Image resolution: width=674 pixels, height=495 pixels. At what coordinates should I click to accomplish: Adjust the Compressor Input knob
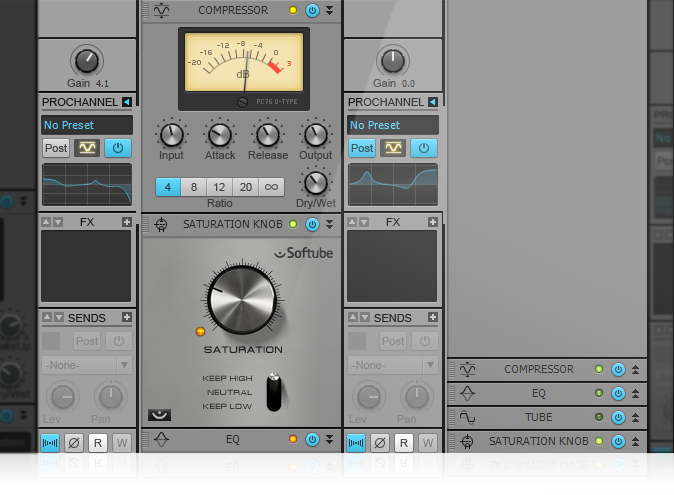(x=172, y=135)
